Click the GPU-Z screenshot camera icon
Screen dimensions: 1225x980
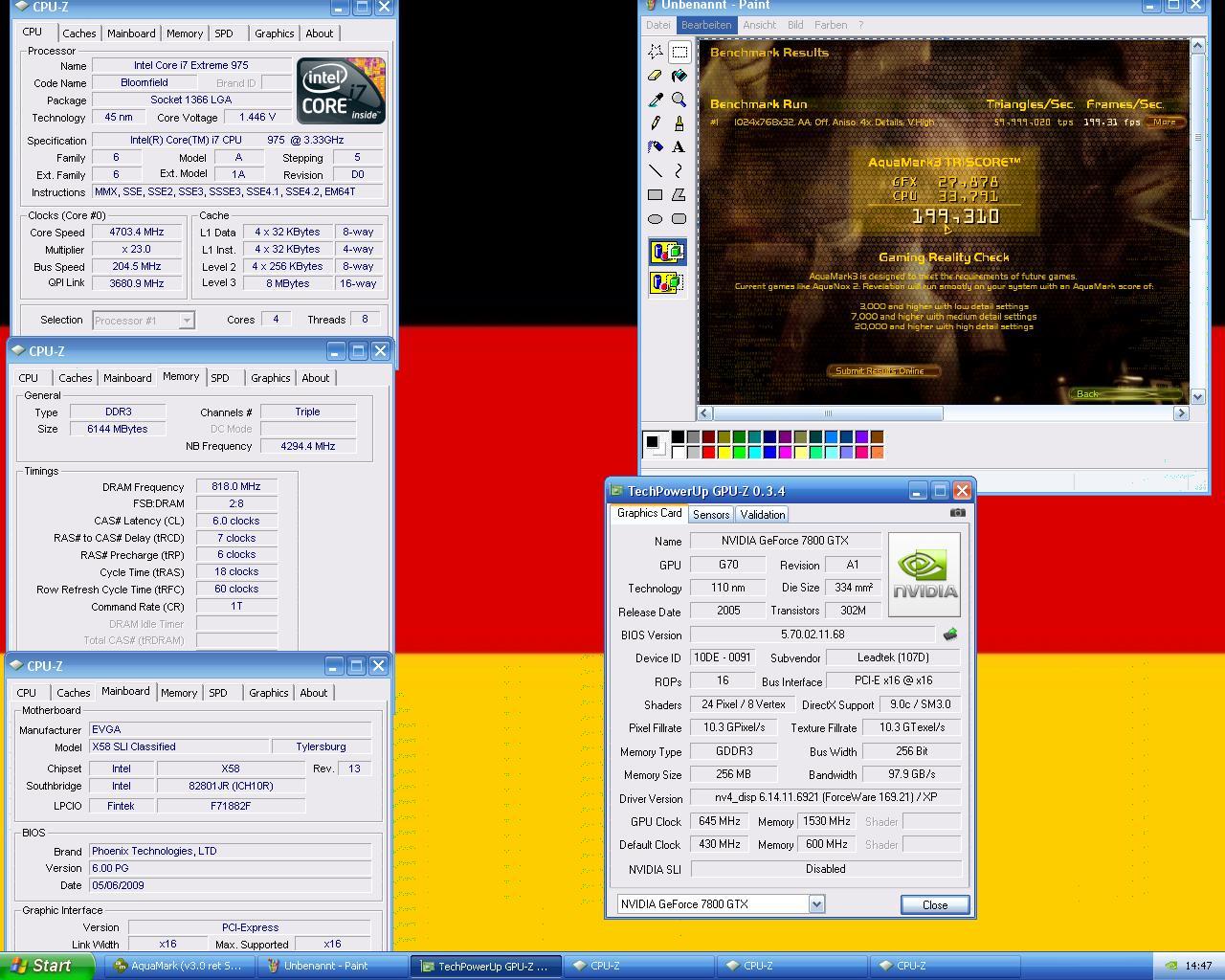[957, 513]
